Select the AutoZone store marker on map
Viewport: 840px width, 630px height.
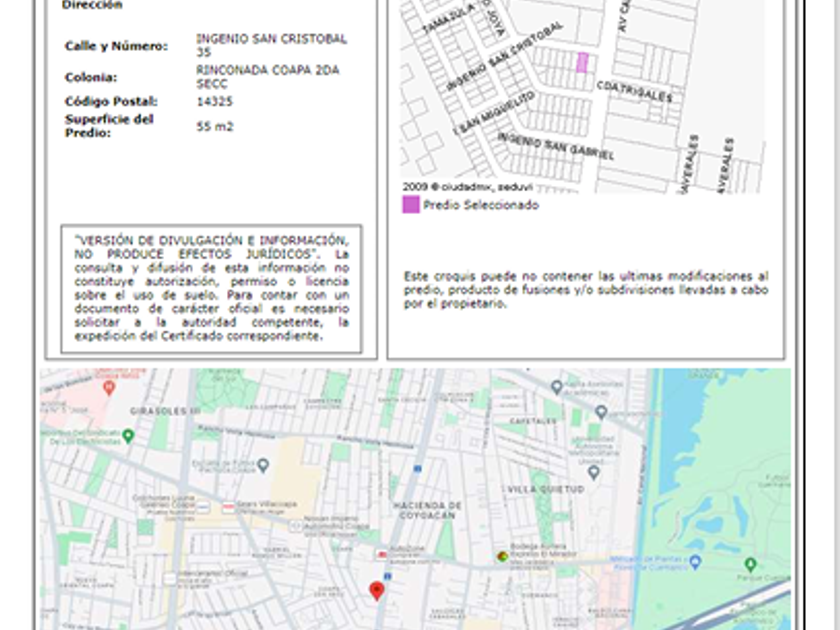[379, 553]
